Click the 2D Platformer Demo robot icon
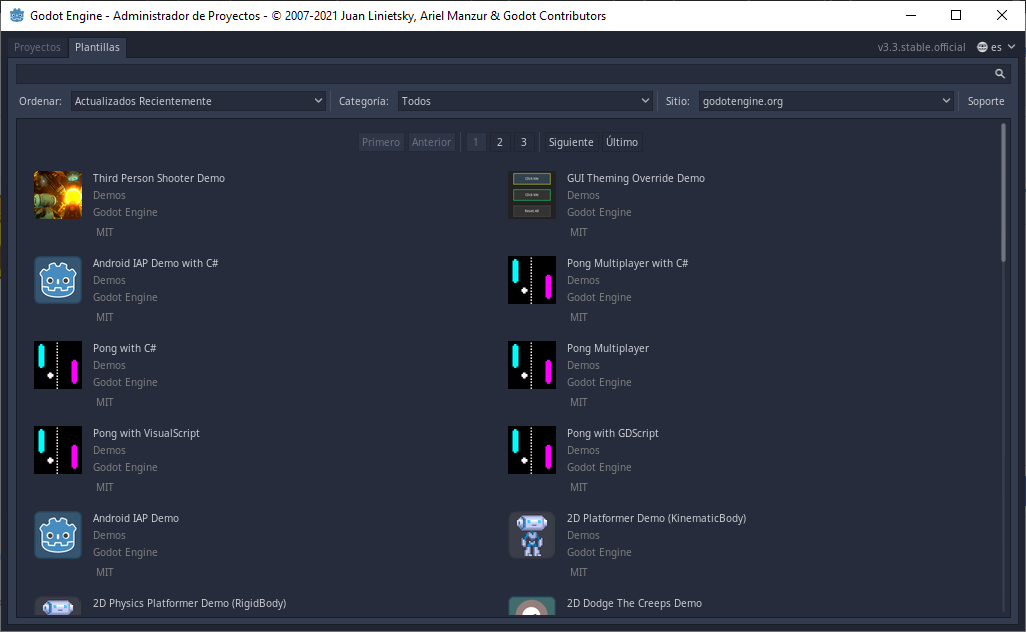The height and width of the screenshot is (632, 1026). point(532,535)
